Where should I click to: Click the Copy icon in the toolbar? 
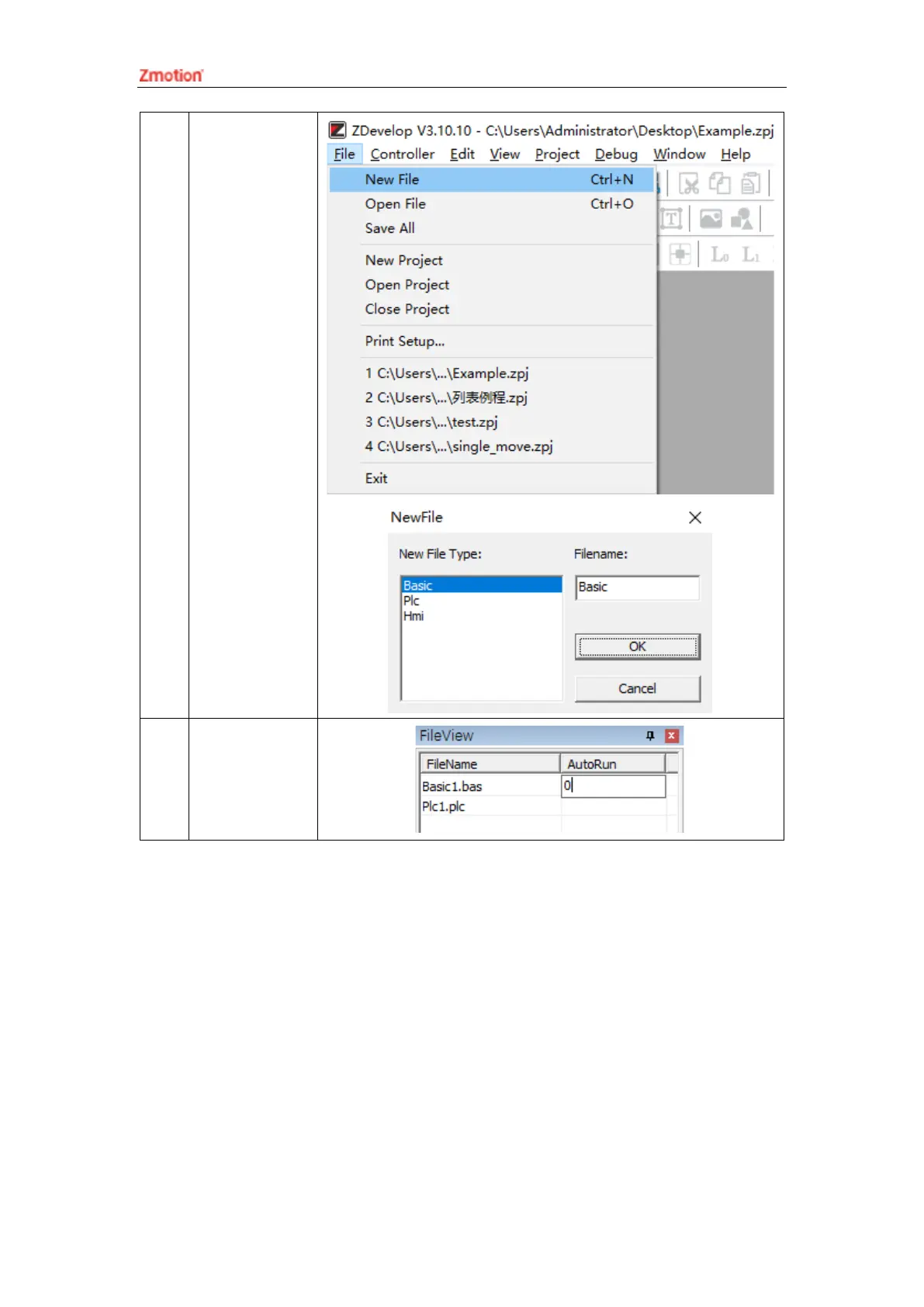pyautogui.click(x=720, y=183)
